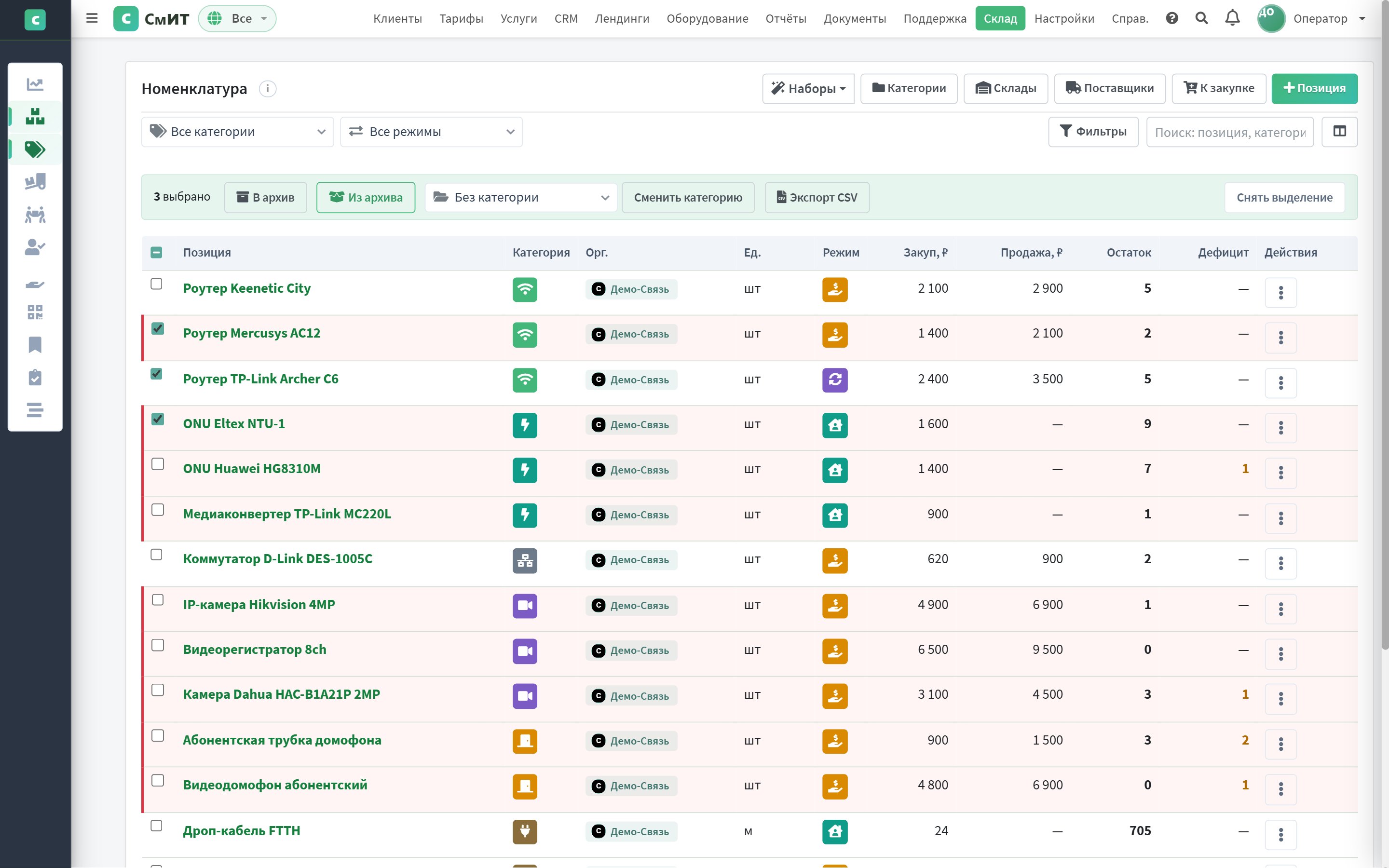
Task: Check the box for Роутер Keenetic City
Action: point(156,284)
